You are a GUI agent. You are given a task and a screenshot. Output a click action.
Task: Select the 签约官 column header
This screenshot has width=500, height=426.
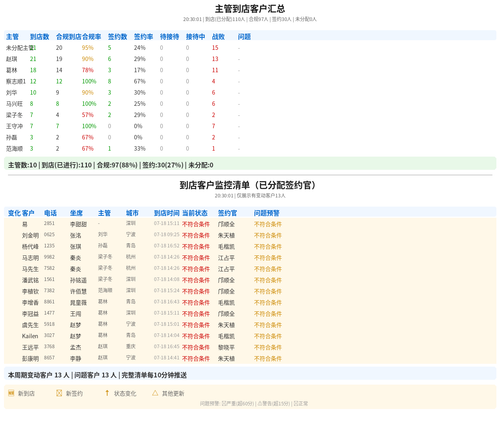coord(227,213)
